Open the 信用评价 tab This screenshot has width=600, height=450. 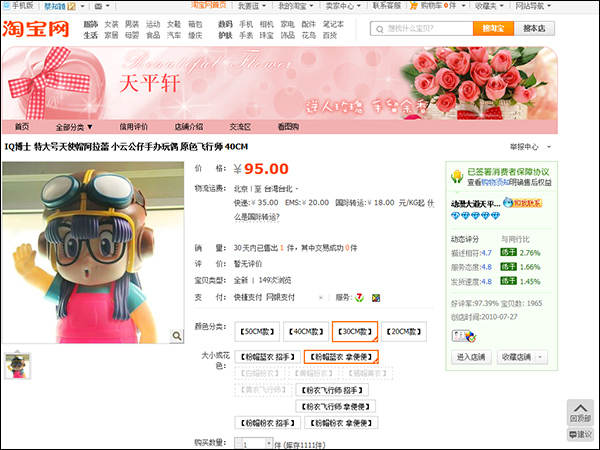tap(134, 127)
